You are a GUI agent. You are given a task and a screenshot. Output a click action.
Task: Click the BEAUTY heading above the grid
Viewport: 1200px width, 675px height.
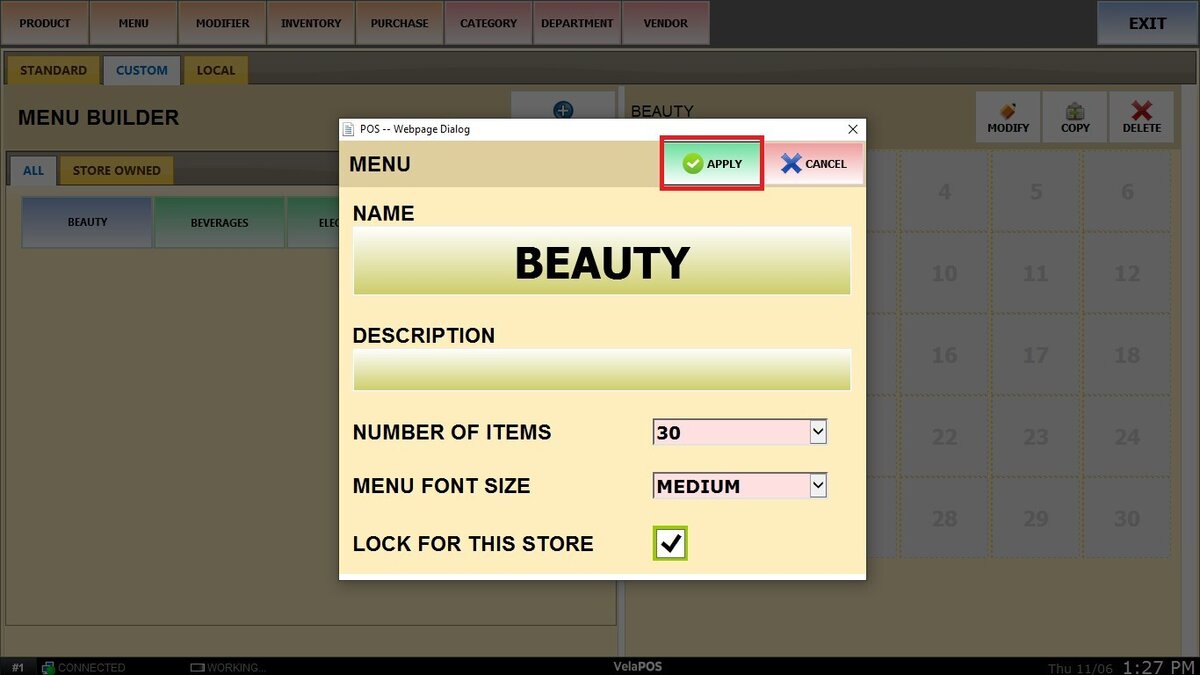[662, 111]
